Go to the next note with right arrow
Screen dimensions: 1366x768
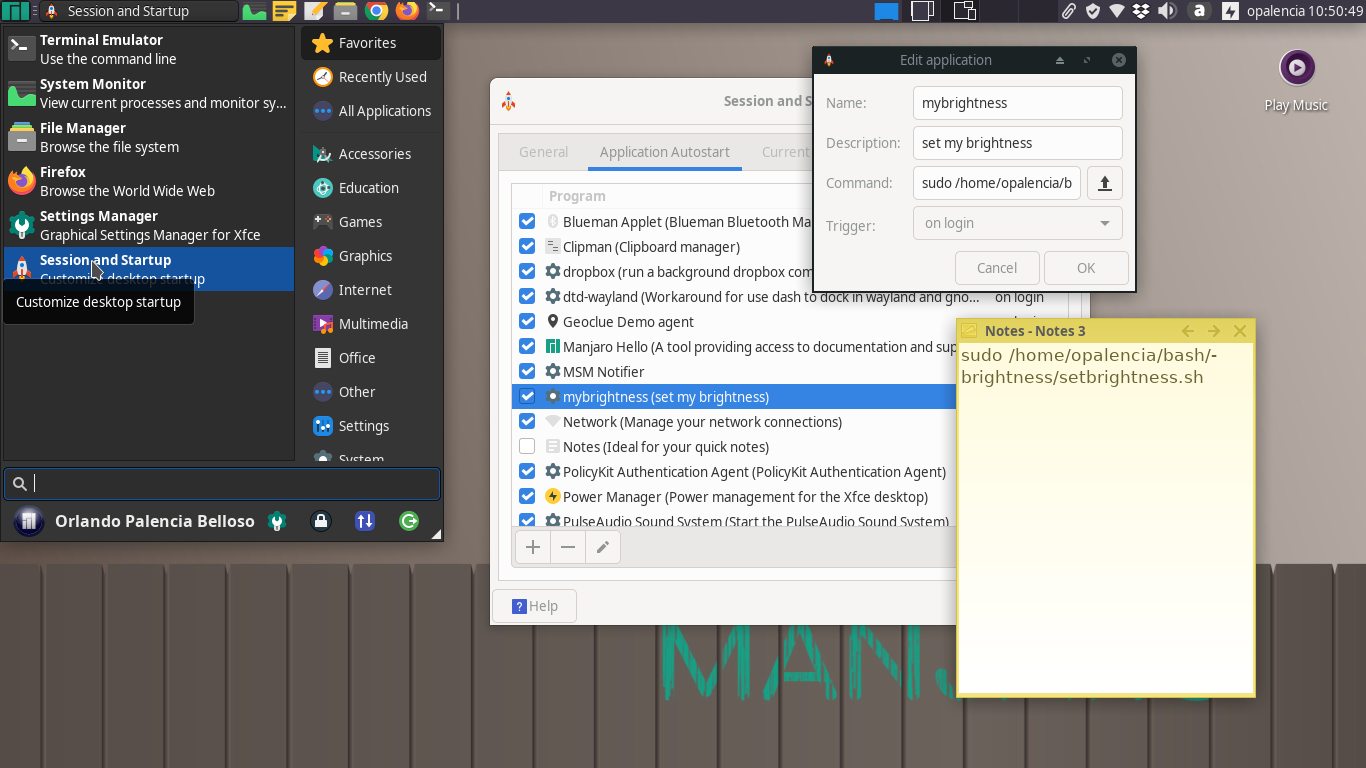[1214, 331]
